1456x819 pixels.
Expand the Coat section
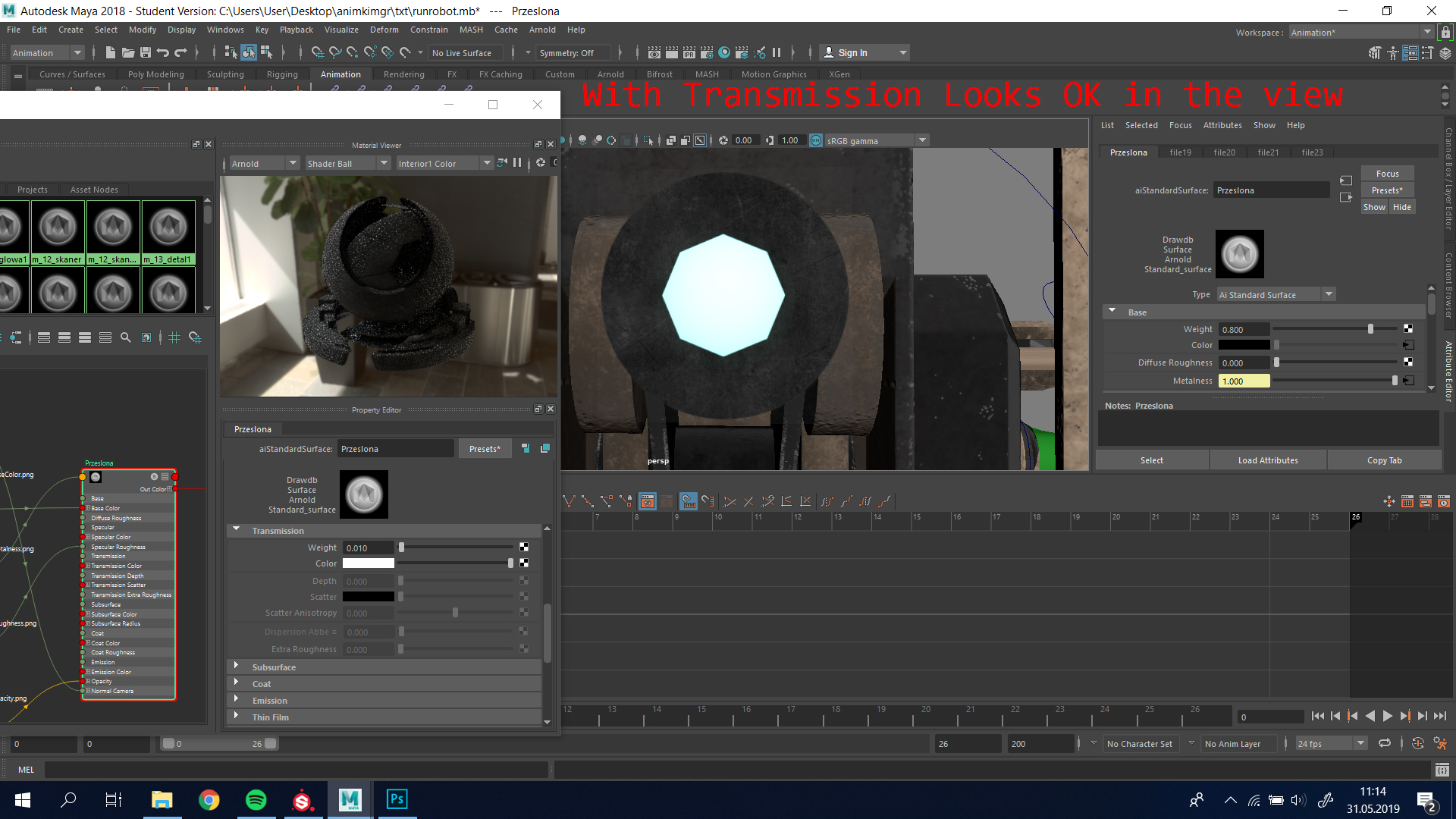[x=237, y=683]
